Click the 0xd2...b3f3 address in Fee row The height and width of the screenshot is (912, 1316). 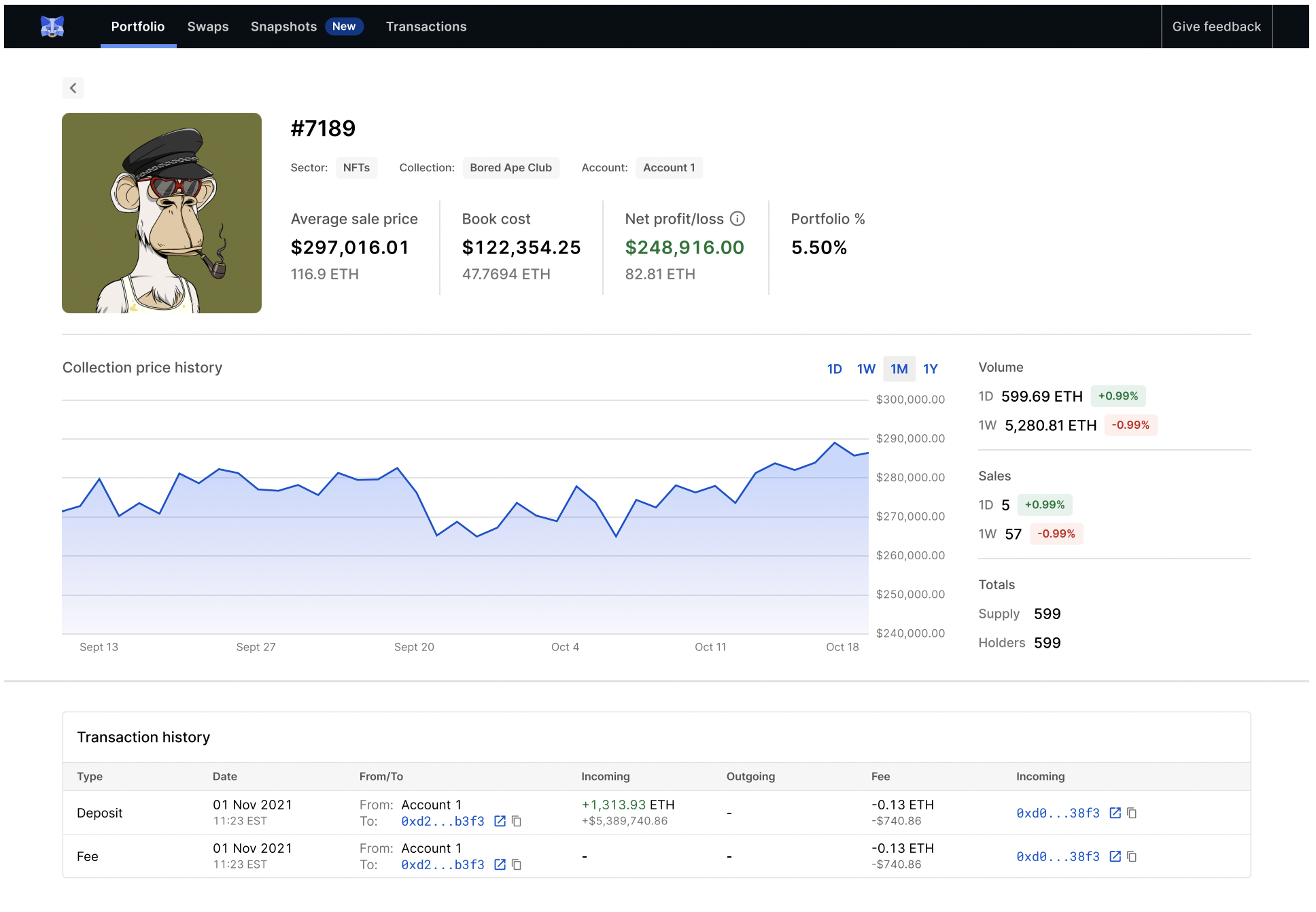pyautogui.click(x=443, y=864)
